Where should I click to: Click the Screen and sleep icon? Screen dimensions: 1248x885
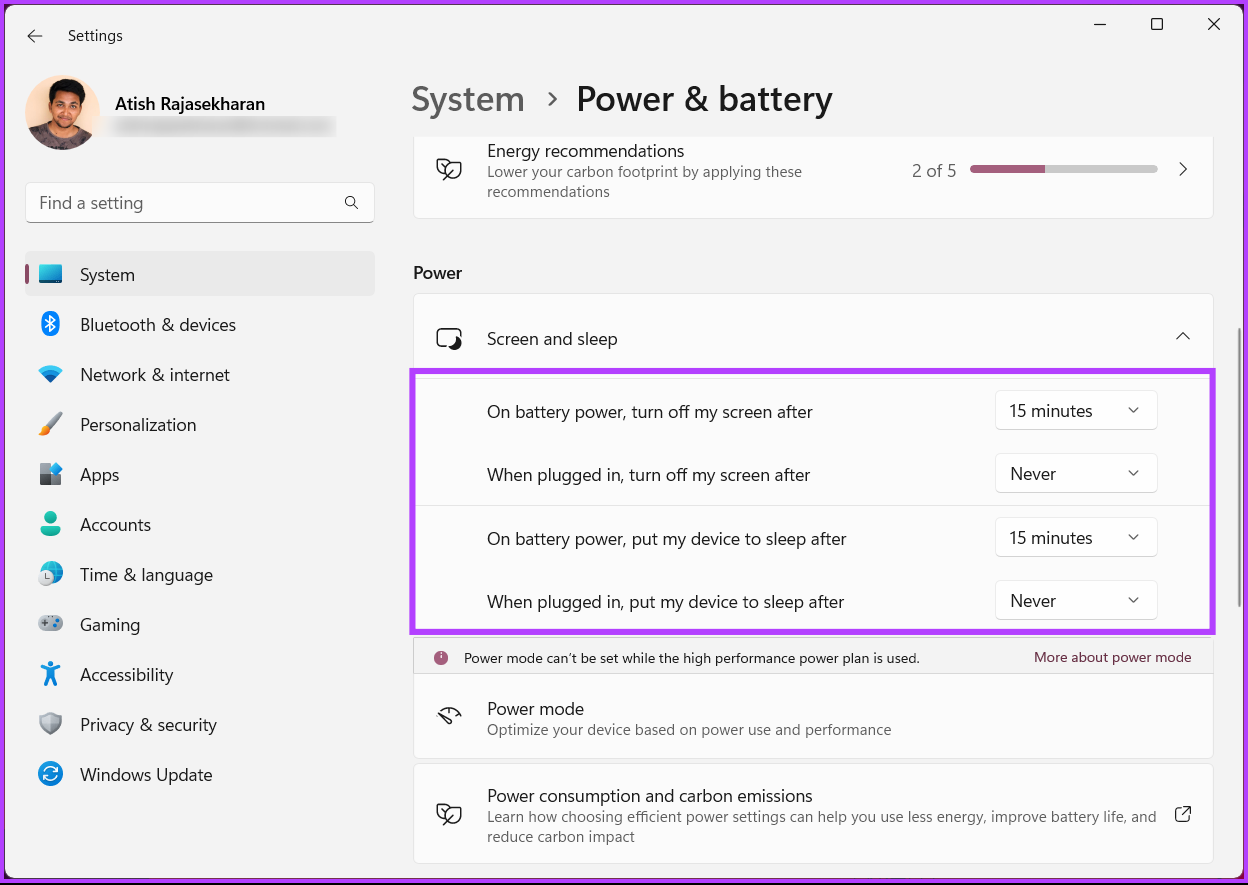click(x=449, y=339)
